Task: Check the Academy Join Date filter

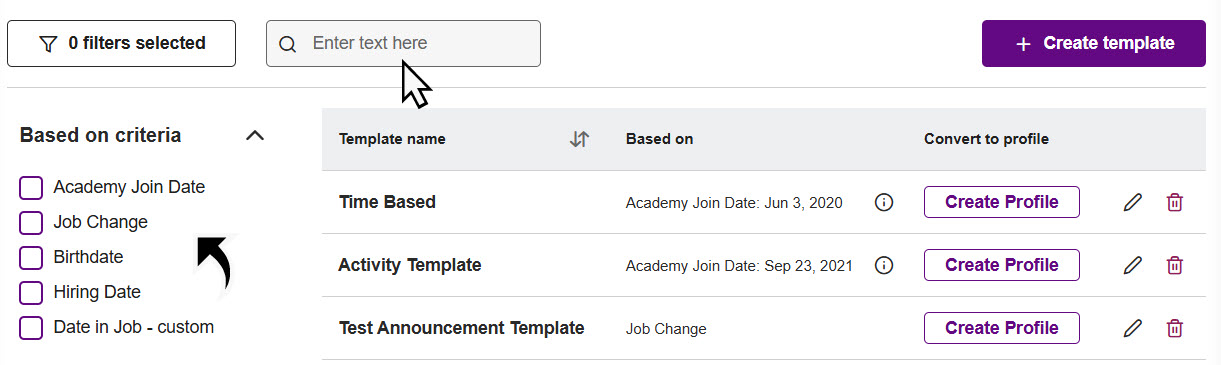Action: coord(31,188)
